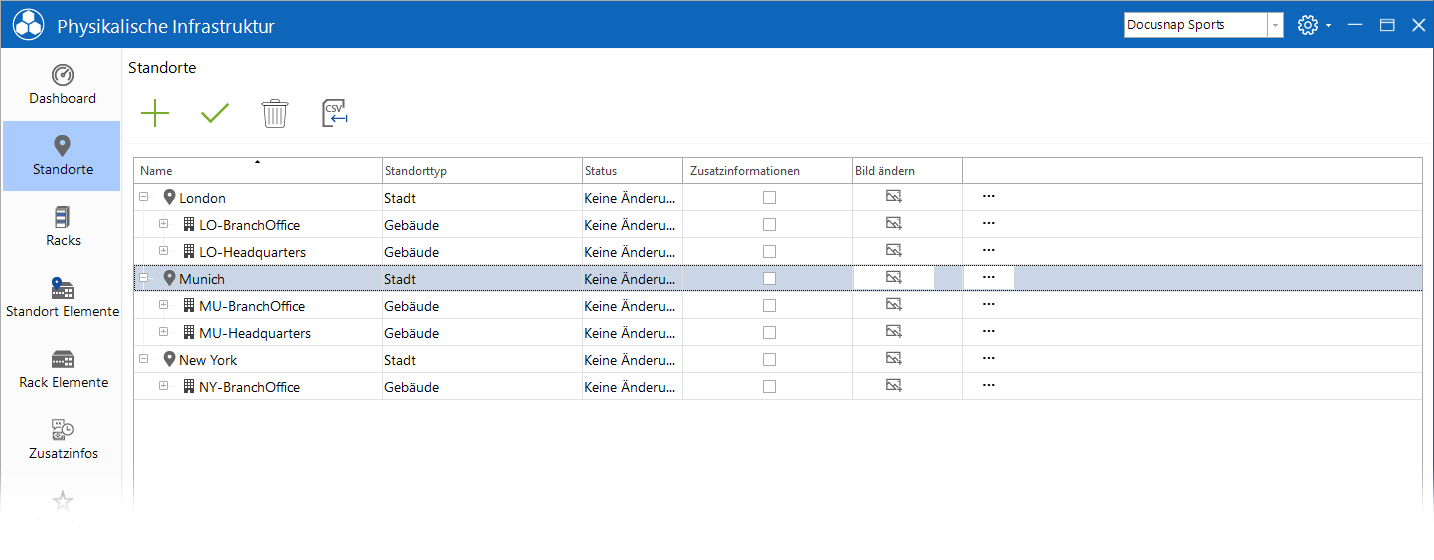Click the trash can delete icon
Screen dimensions: 1434x560
(275, 113)
